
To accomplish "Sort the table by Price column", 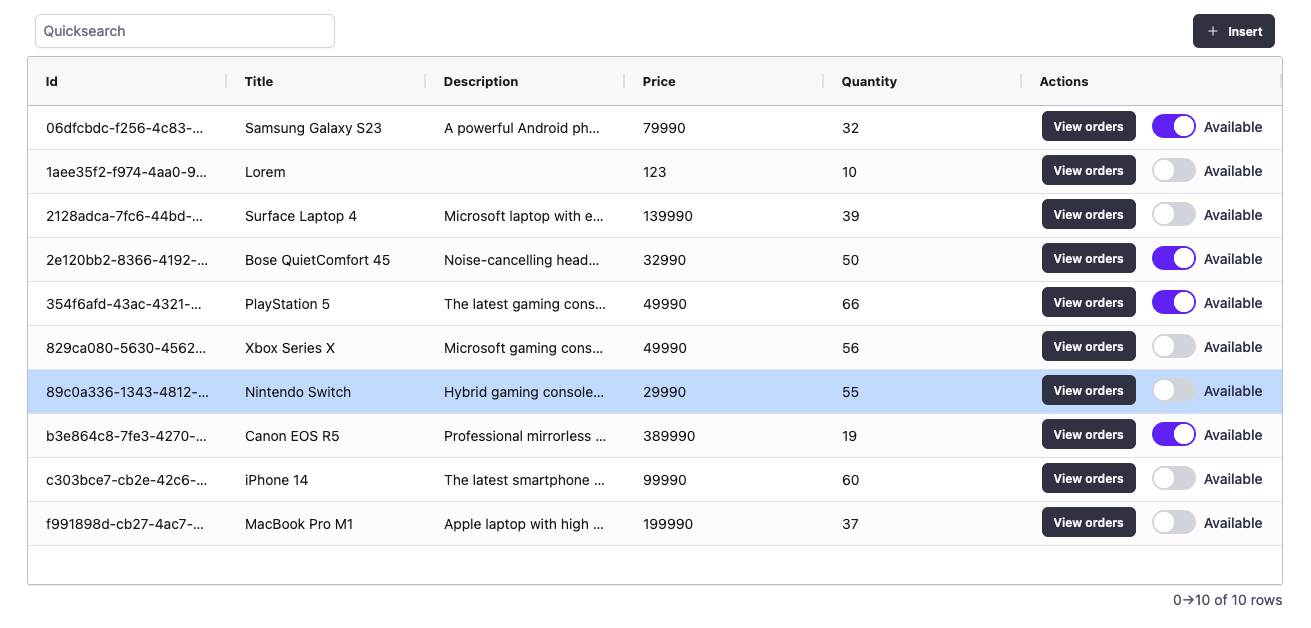I will click(659, 81).
